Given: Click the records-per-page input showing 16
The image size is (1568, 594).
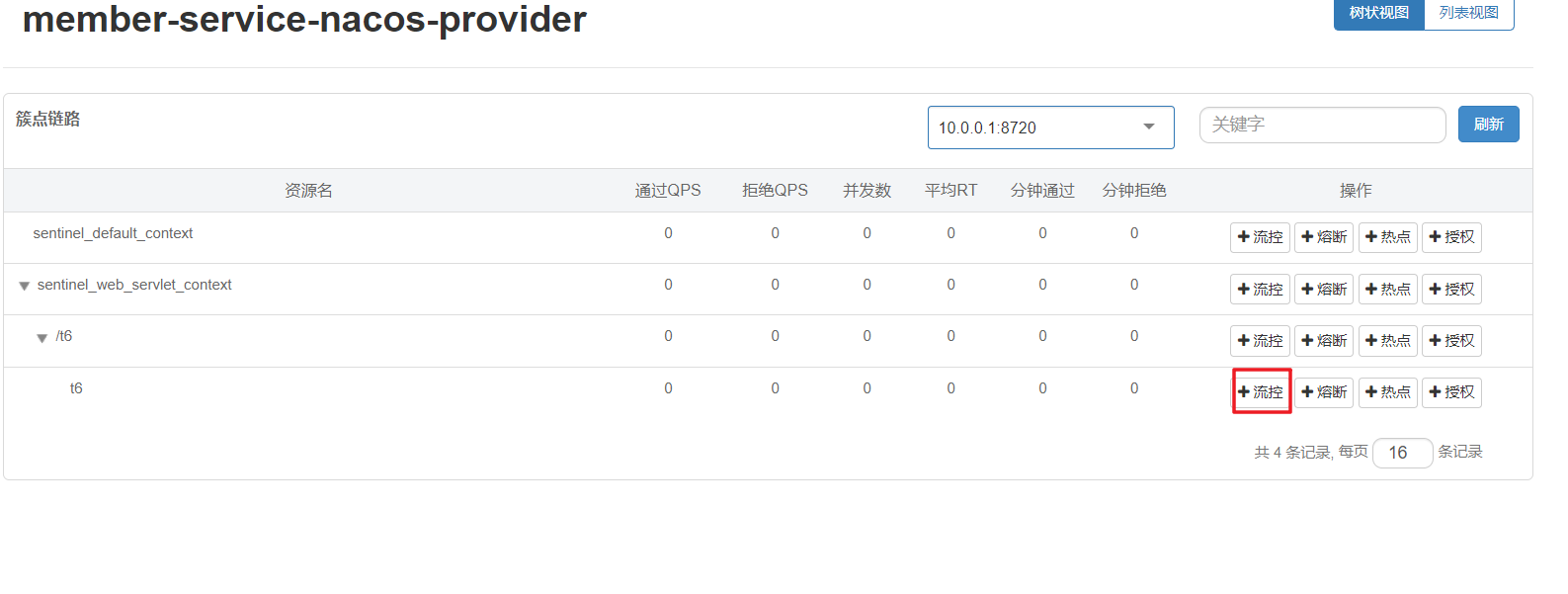Looking at the screenshot, I should click(x=1402, y=453).
